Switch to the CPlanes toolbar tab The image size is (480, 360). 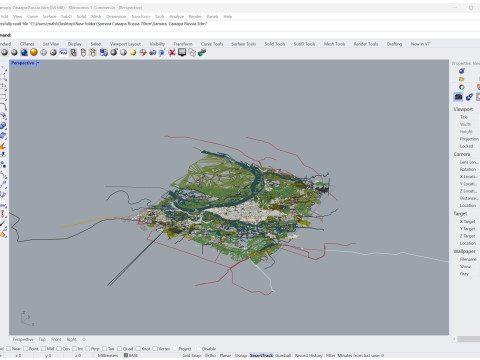click(x=27, y=44)
